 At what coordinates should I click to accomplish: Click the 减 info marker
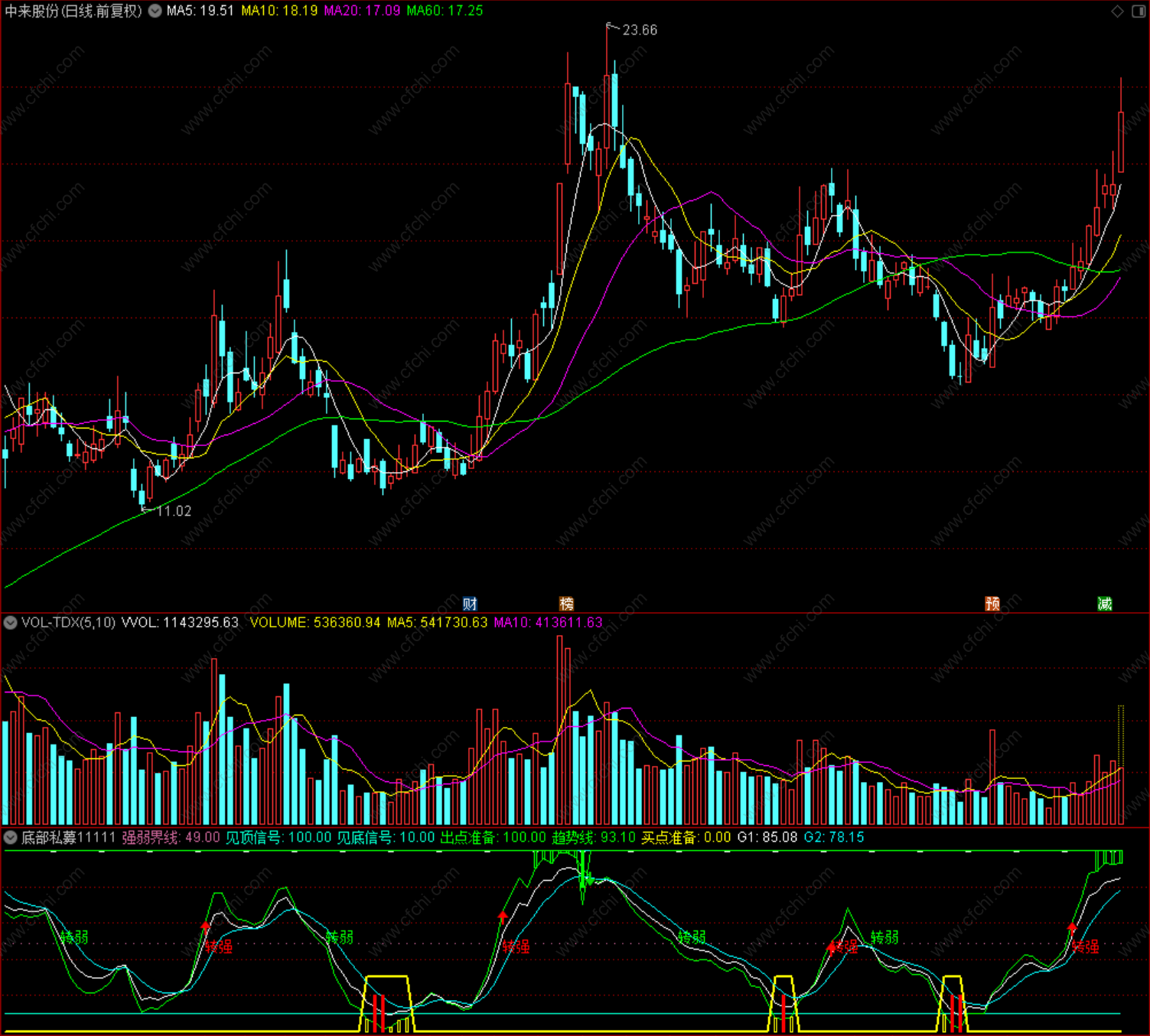coord(1105,604)
